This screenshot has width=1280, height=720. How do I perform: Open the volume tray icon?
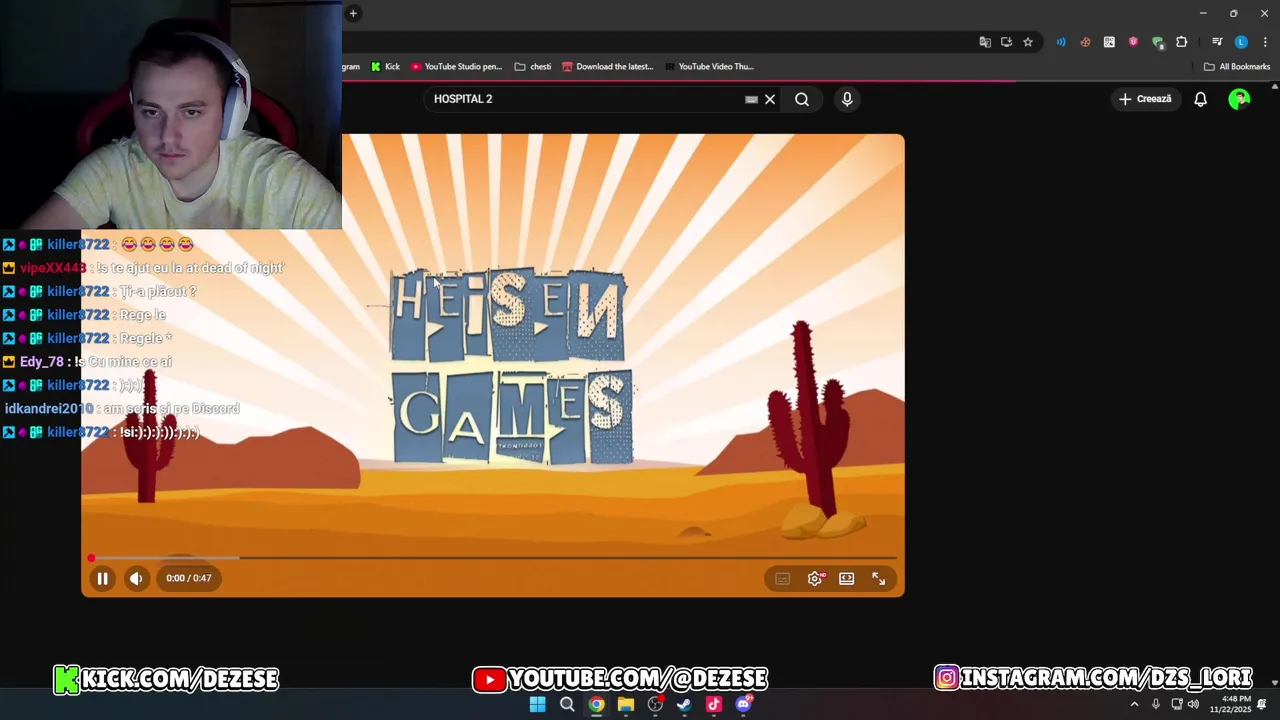[x=1193, y=705]
